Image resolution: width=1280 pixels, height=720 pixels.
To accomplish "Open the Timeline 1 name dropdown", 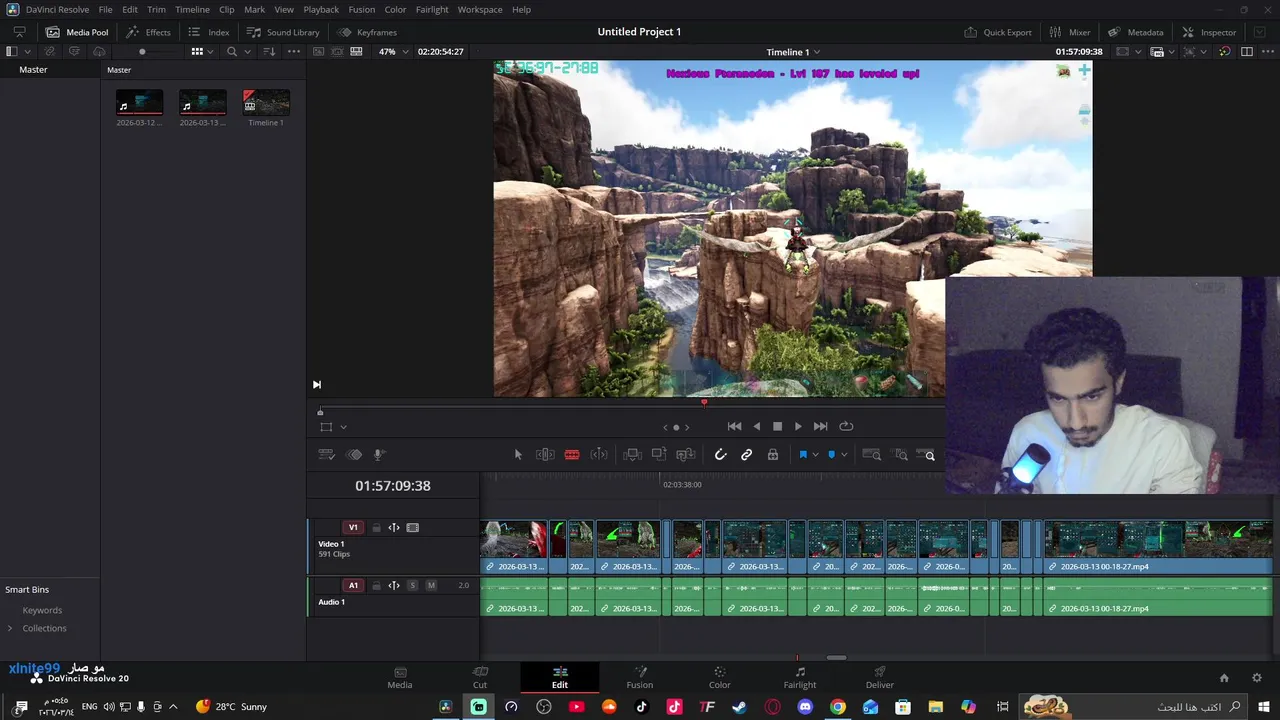I will point(793,52).
